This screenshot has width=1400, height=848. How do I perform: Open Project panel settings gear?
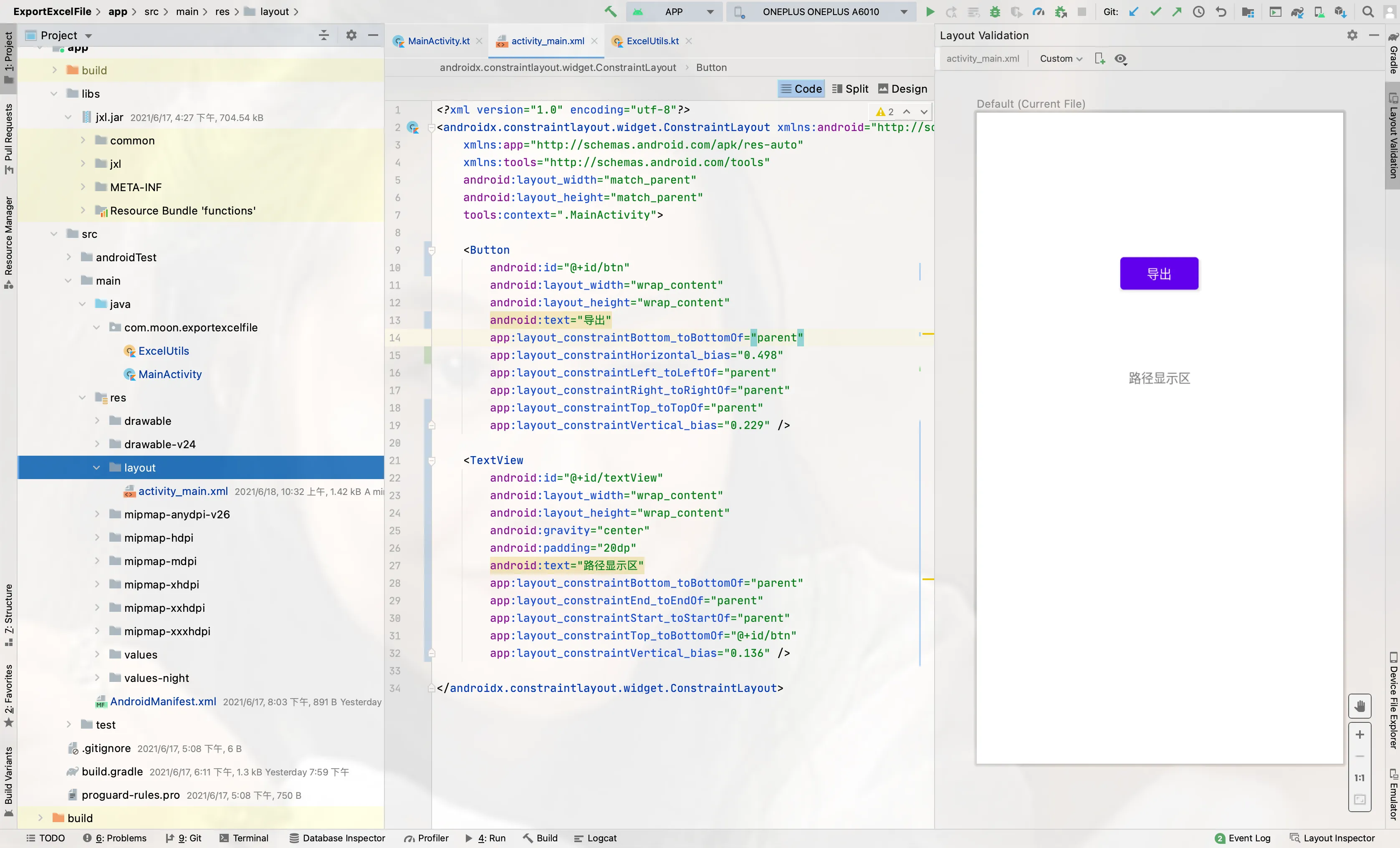351,35
